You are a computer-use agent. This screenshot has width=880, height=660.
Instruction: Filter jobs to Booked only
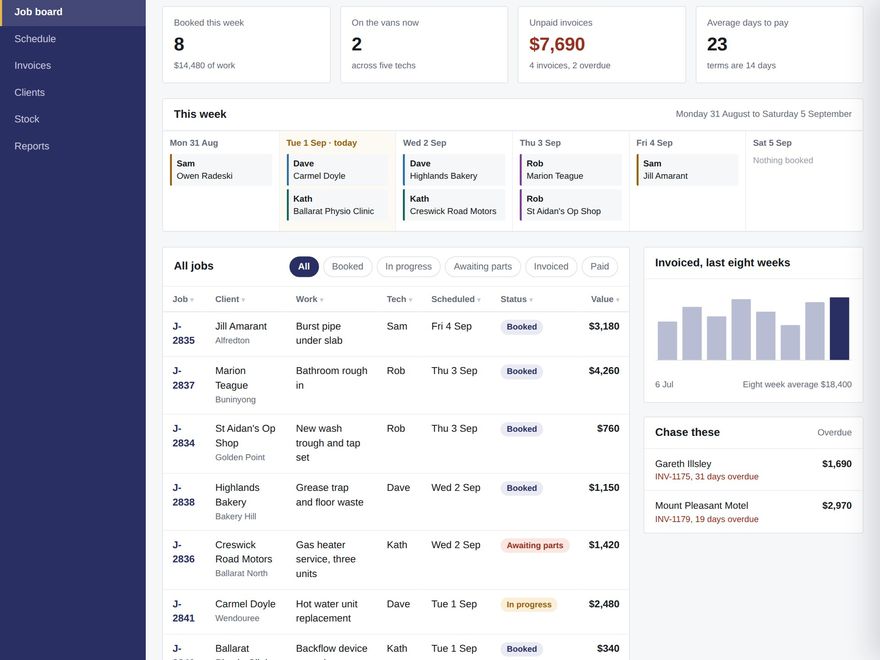347,267
